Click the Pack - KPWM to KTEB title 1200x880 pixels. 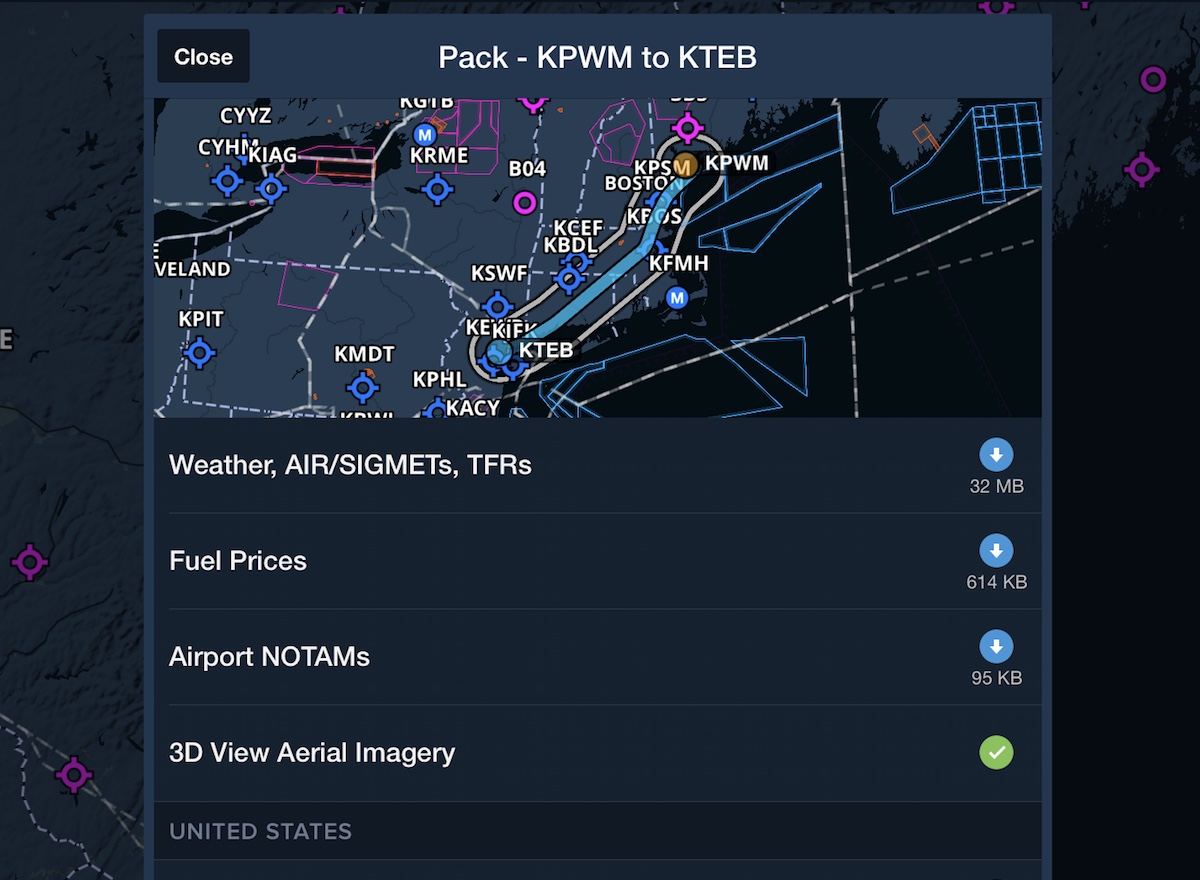(x=597, y=57)
